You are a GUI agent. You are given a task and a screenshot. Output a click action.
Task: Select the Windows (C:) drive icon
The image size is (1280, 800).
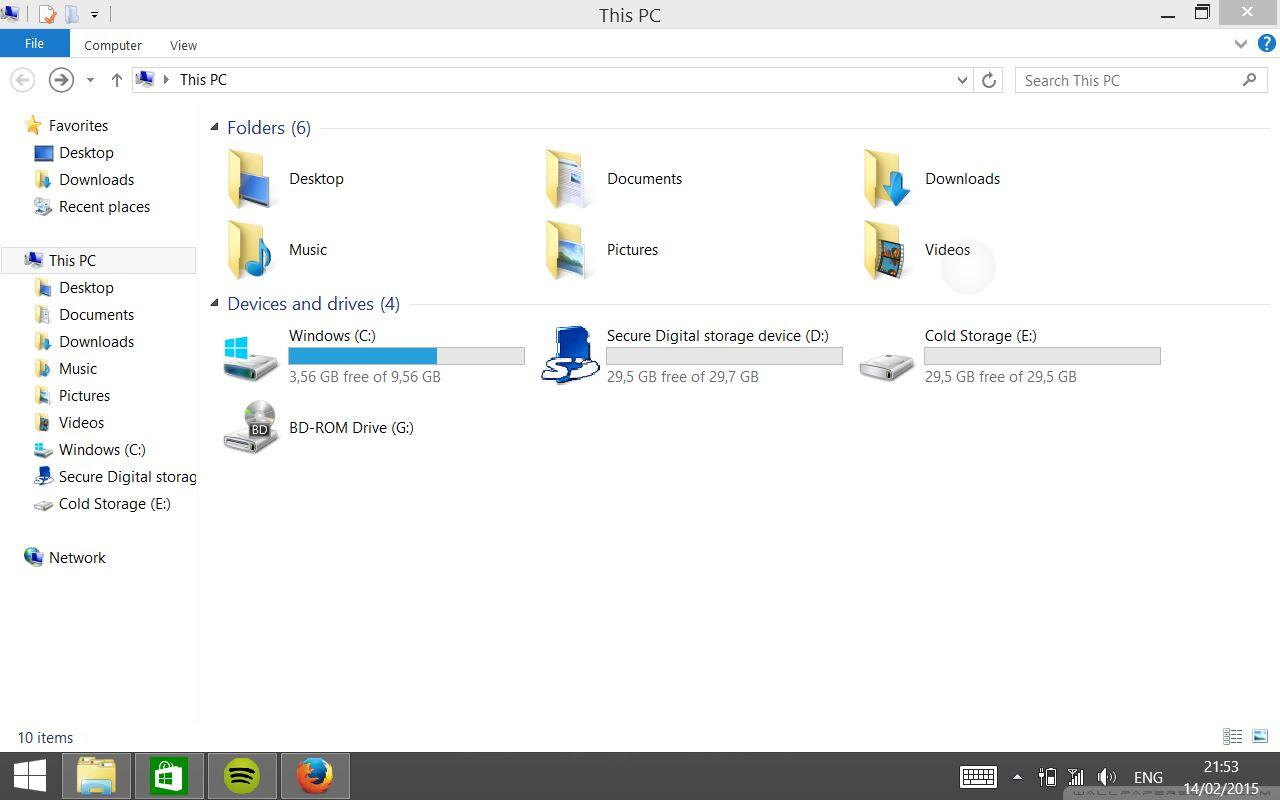(x=250, y=355)
